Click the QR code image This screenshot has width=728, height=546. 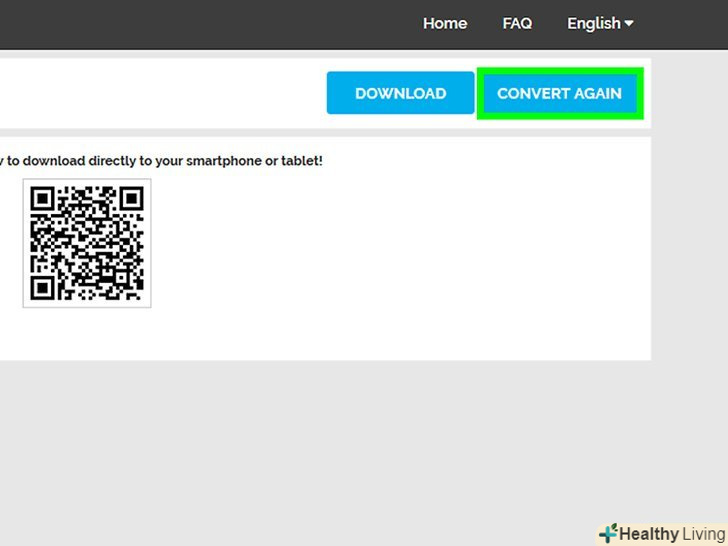pos(87,243)
